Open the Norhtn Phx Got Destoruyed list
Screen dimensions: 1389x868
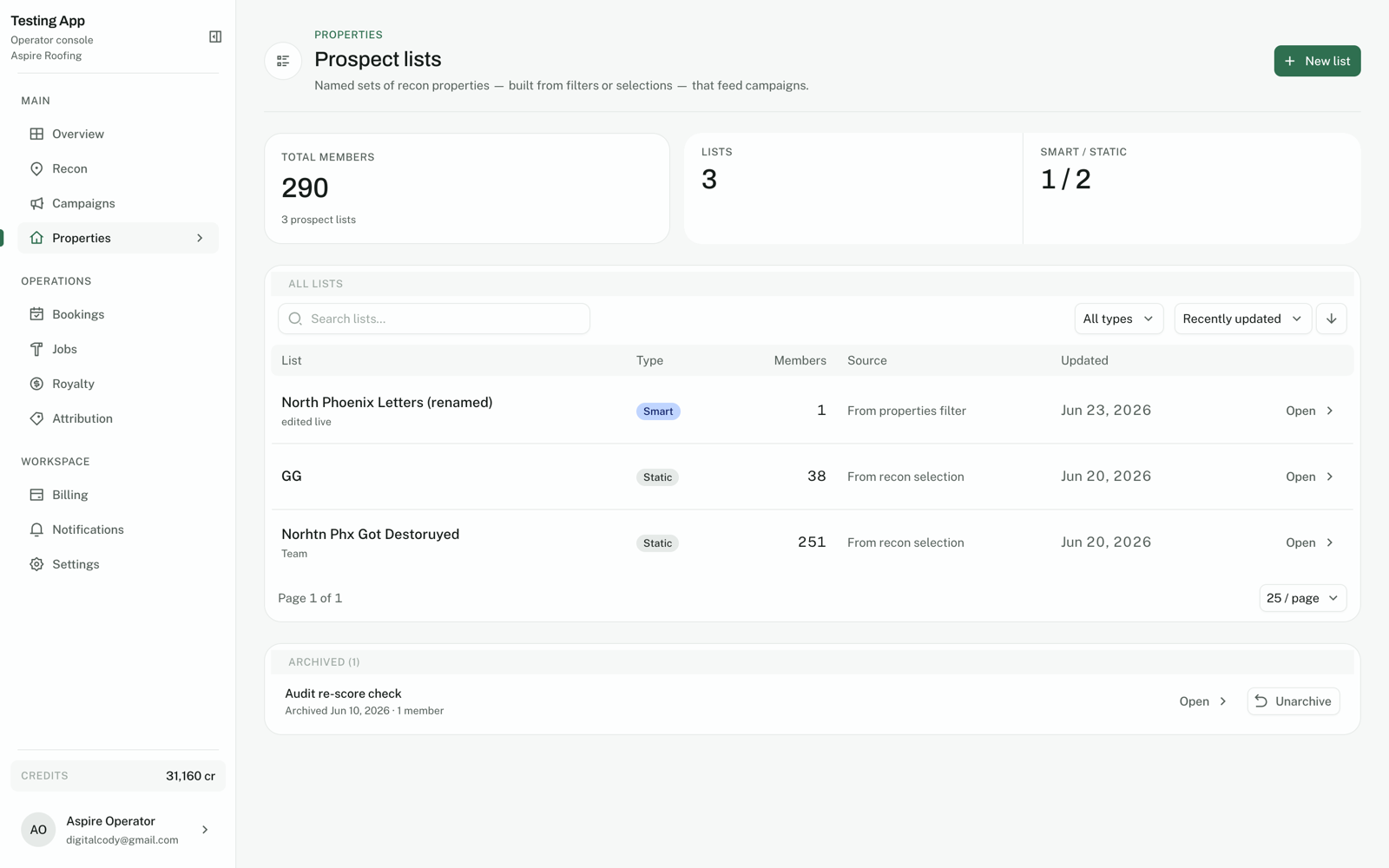point(1310,542)
